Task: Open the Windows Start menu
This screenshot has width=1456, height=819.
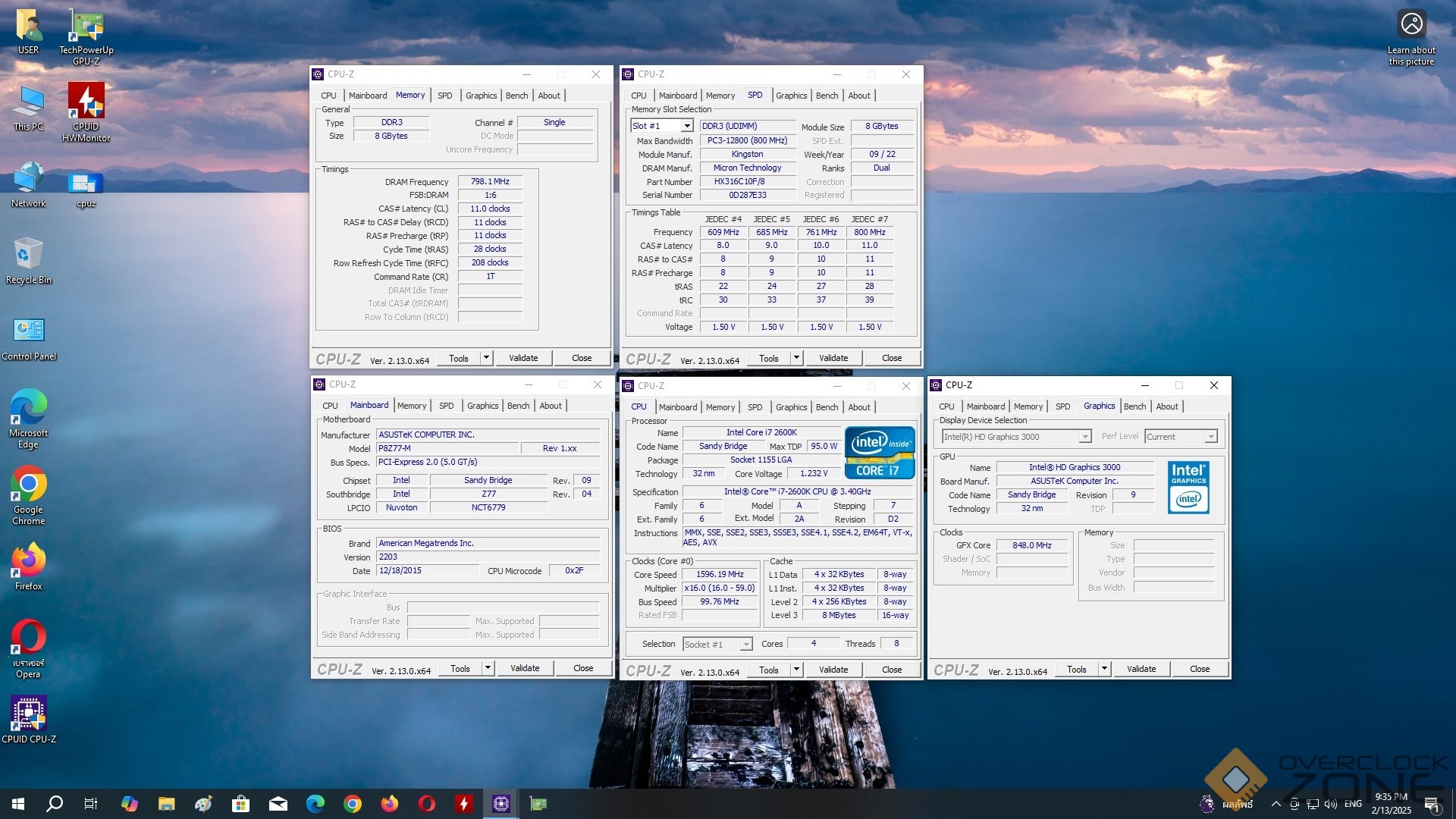Action: pyautogui.click(x=18, y=804)
